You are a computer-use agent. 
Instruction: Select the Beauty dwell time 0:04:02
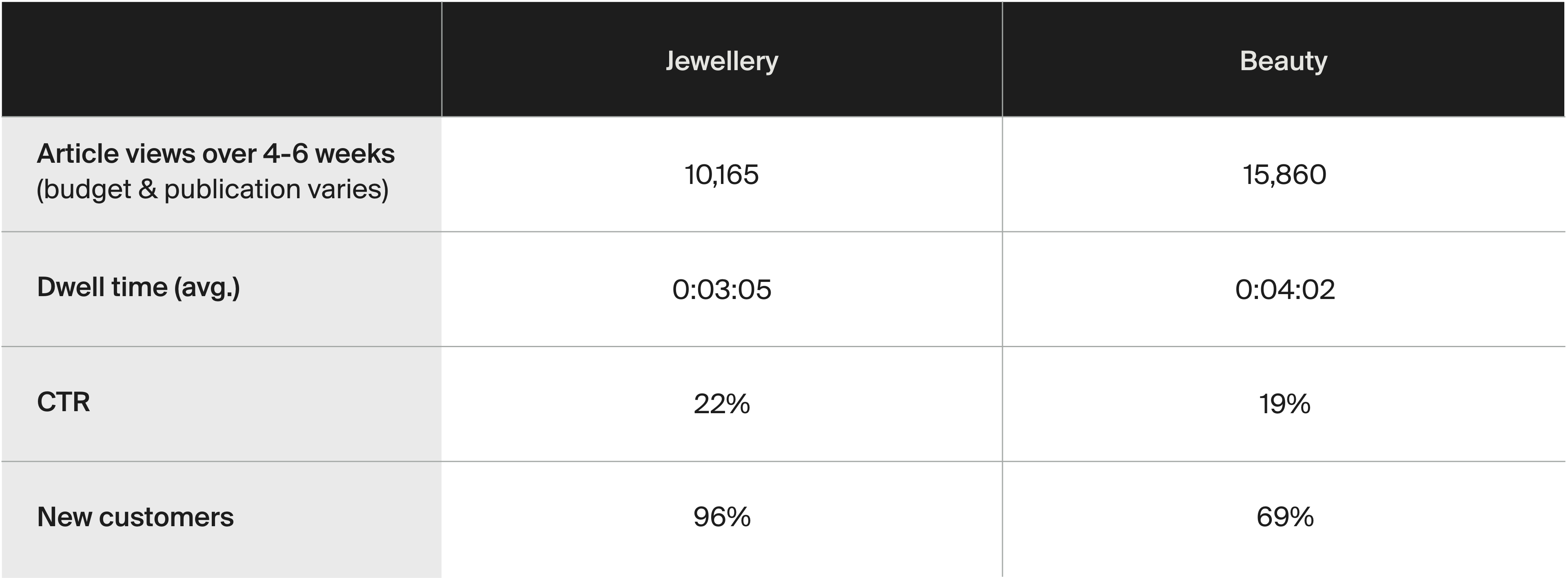click(x=1284, y=290)
